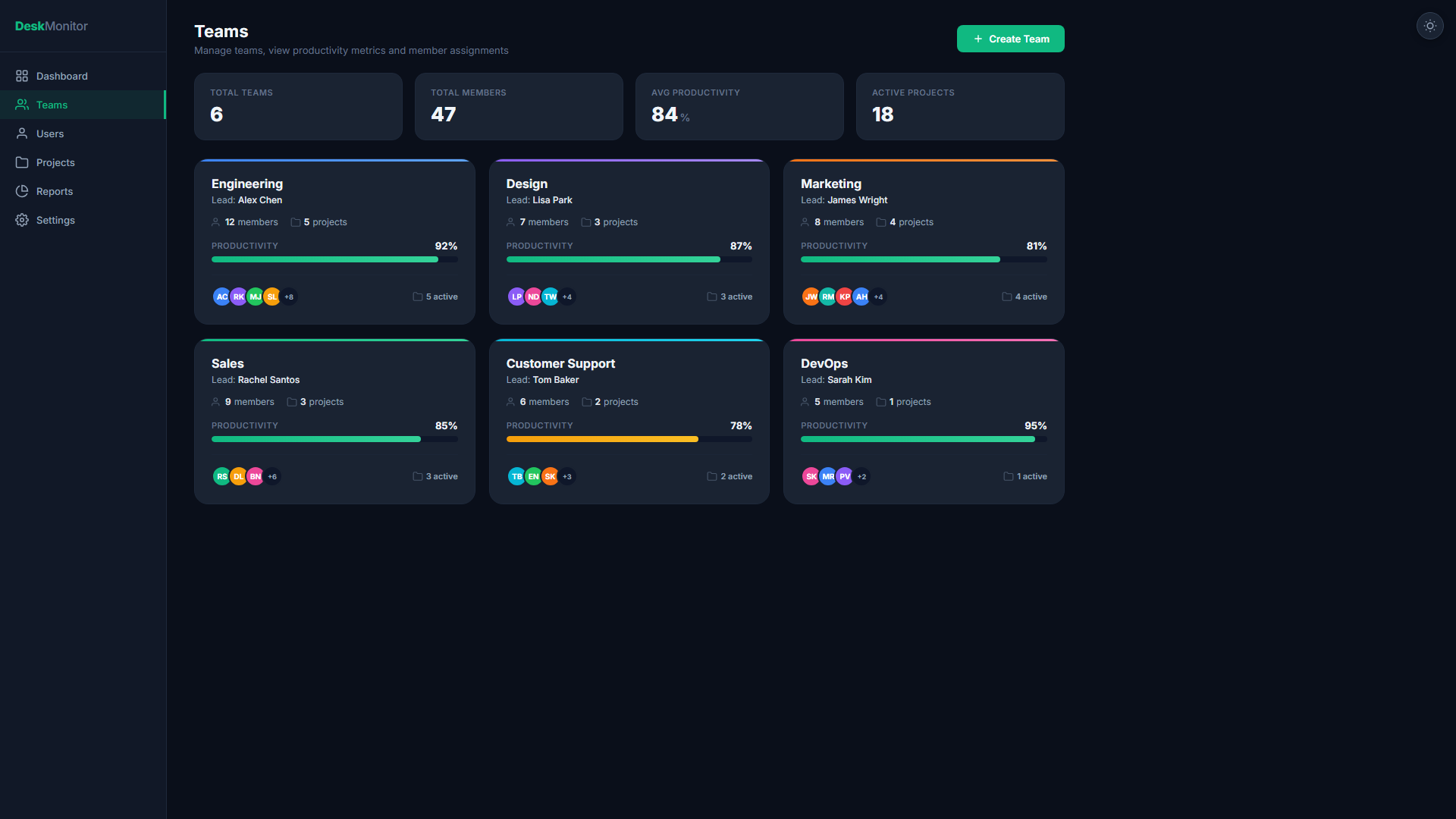Click the Active Projects stat card
The width and height of the screenshot is (1456, 819).
[x=960, y=106]
